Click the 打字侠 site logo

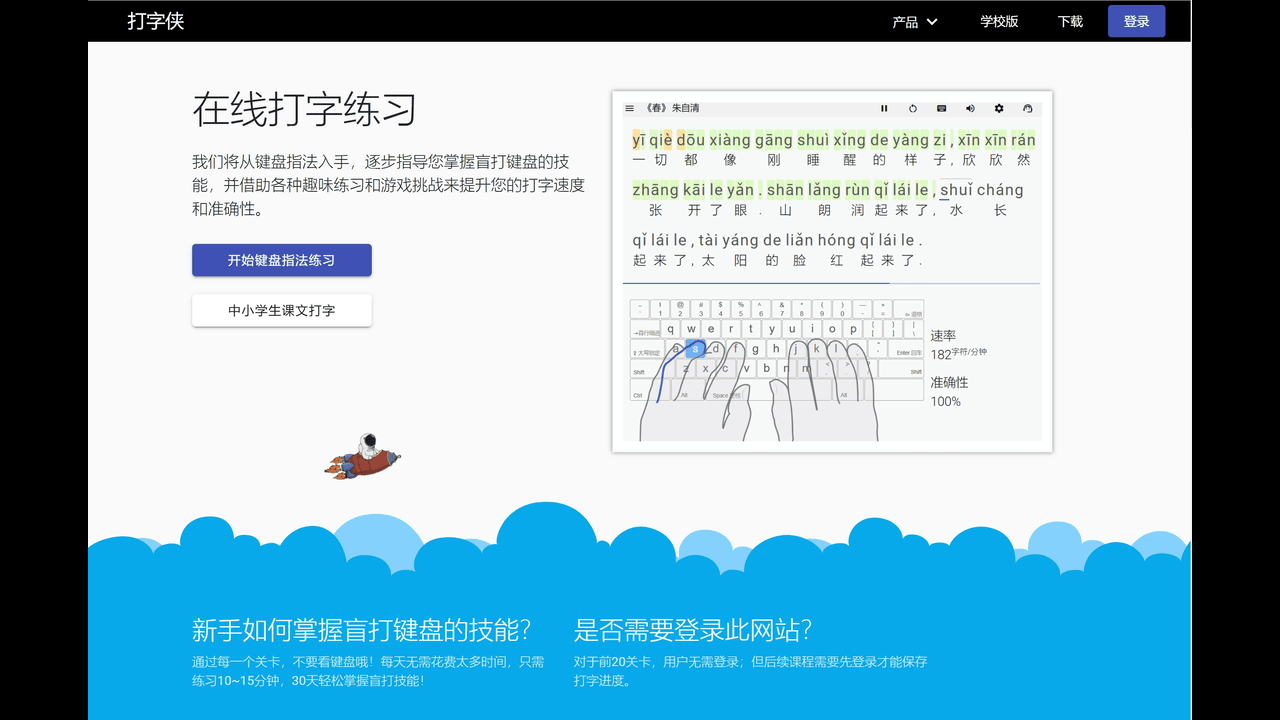[156, 21]
